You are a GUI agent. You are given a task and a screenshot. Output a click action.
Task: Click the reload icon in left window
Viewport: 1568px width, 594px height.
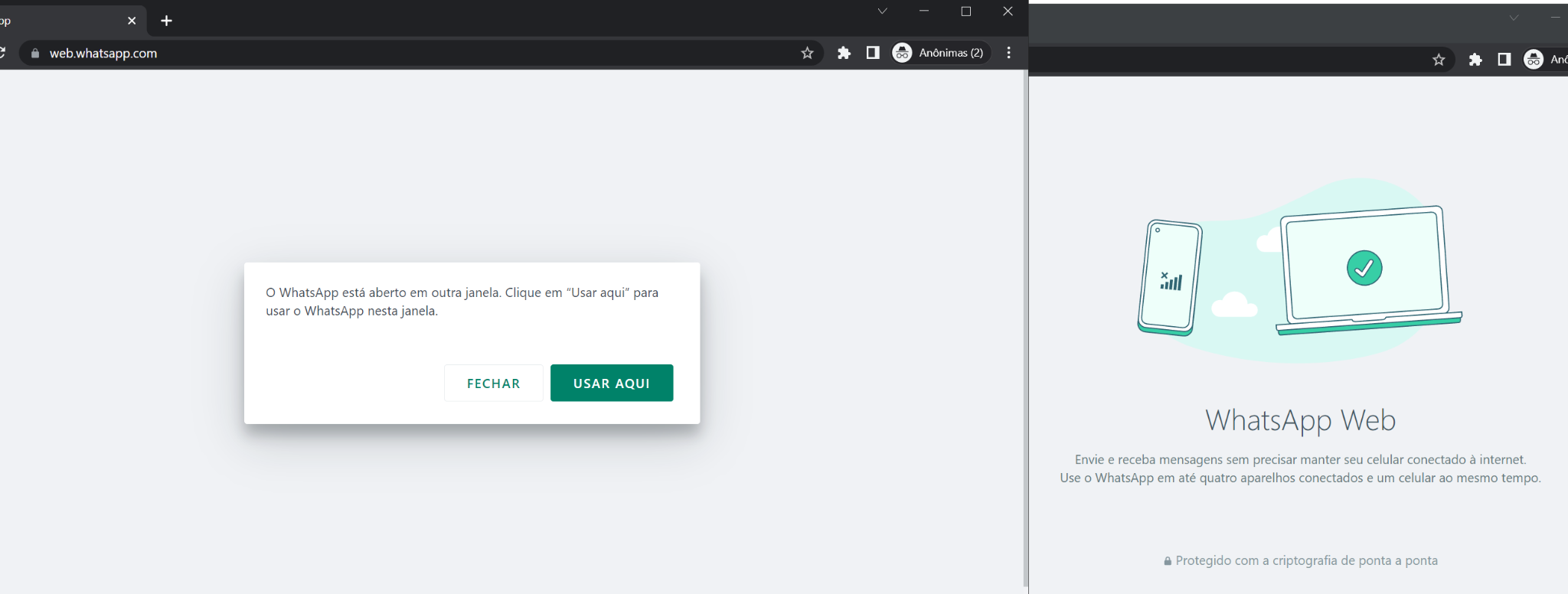(2, 53)
